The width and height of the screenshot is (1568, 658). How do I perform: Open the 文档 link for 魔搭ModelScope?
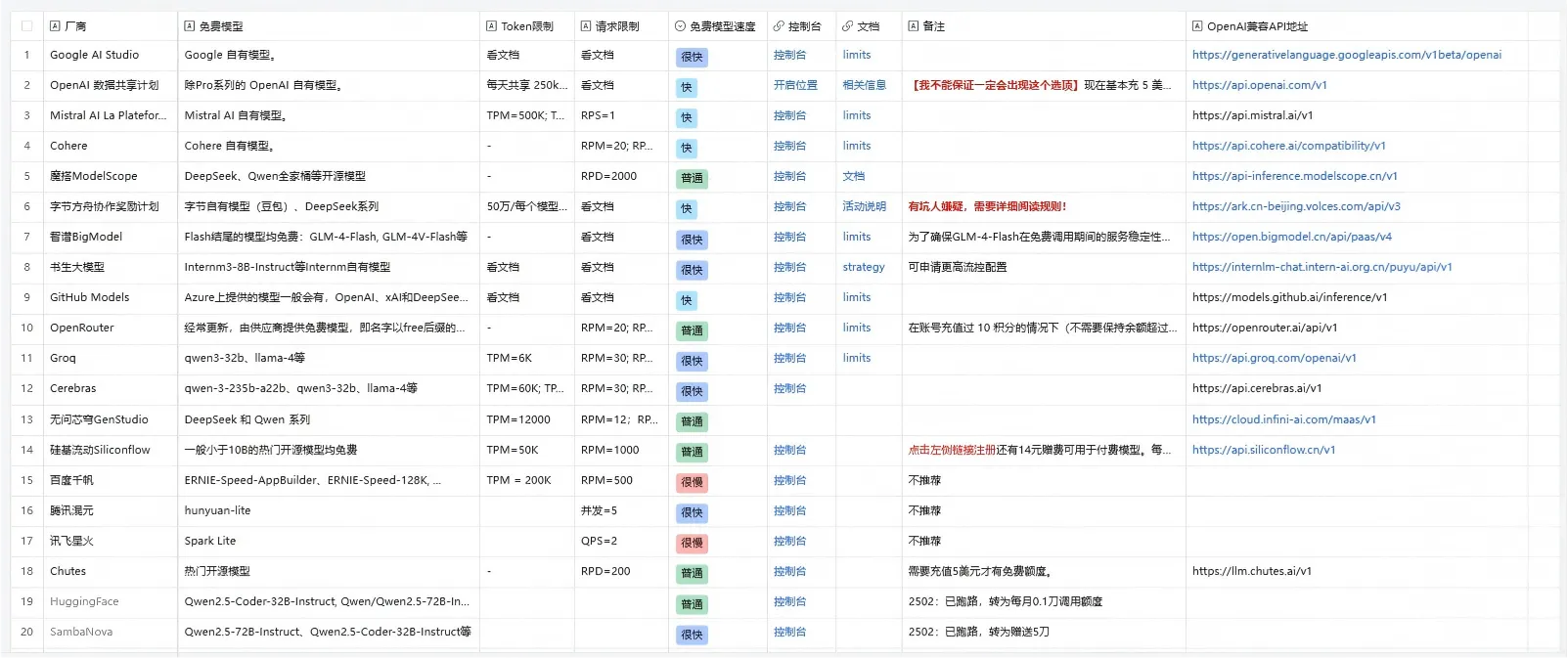854,177
